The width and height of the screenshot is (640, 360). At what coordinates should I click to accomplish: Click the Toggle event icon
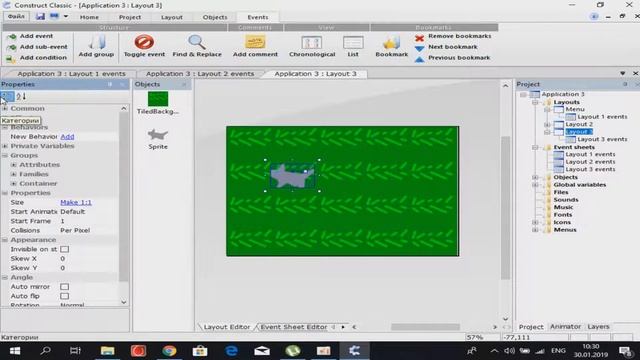coord(144,42)
